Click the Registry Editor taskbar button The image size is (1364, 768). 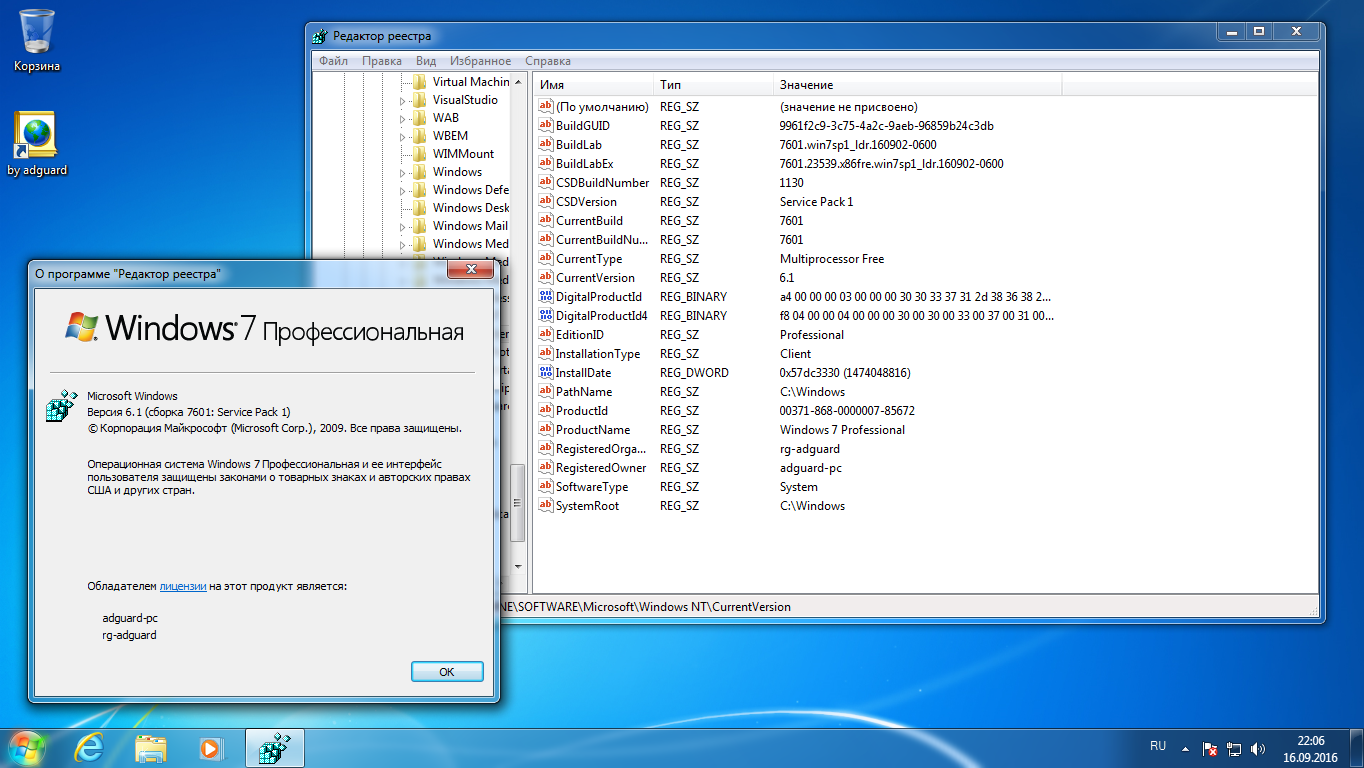point(273,748)
